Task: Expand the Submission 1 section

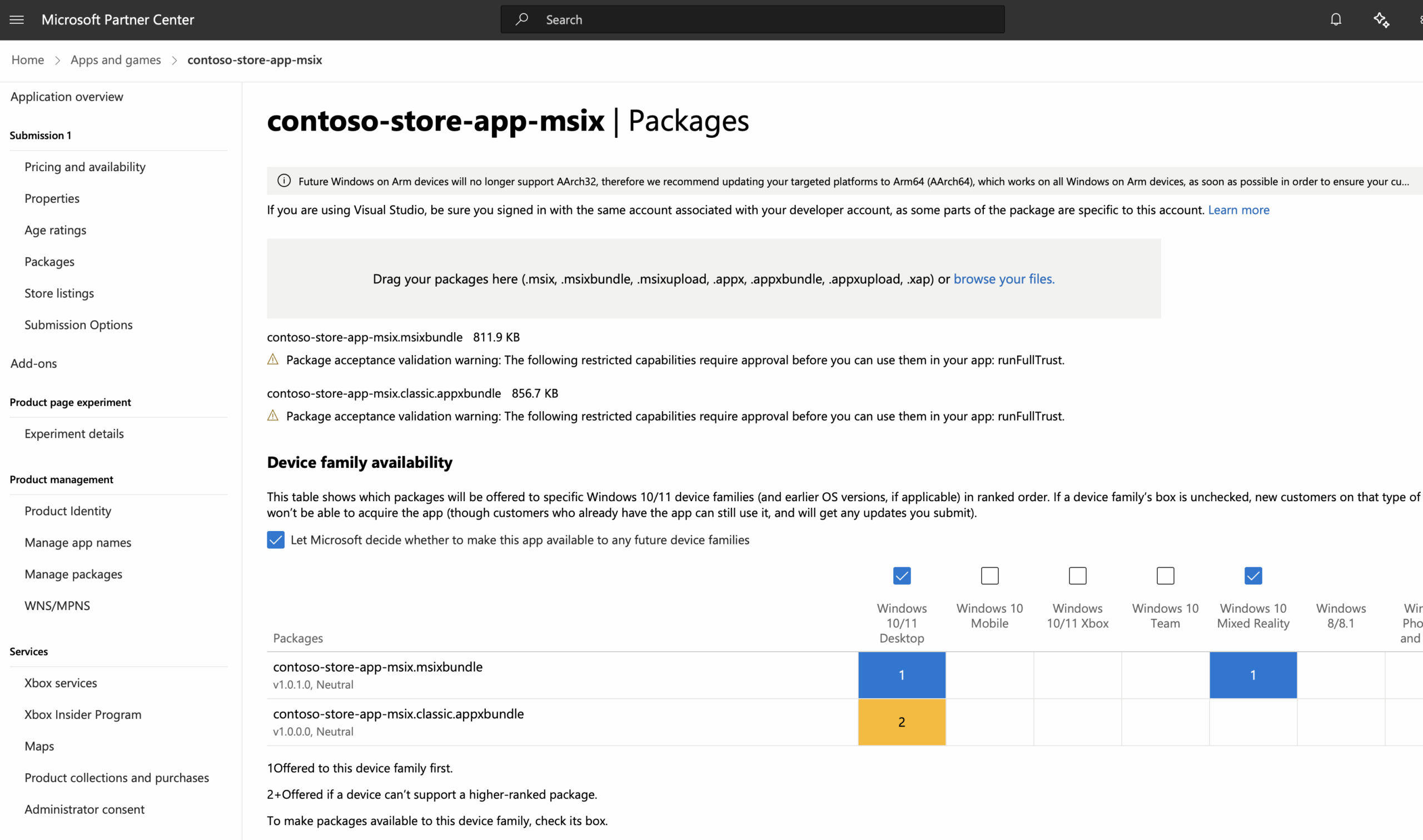Action: [39, 134]
